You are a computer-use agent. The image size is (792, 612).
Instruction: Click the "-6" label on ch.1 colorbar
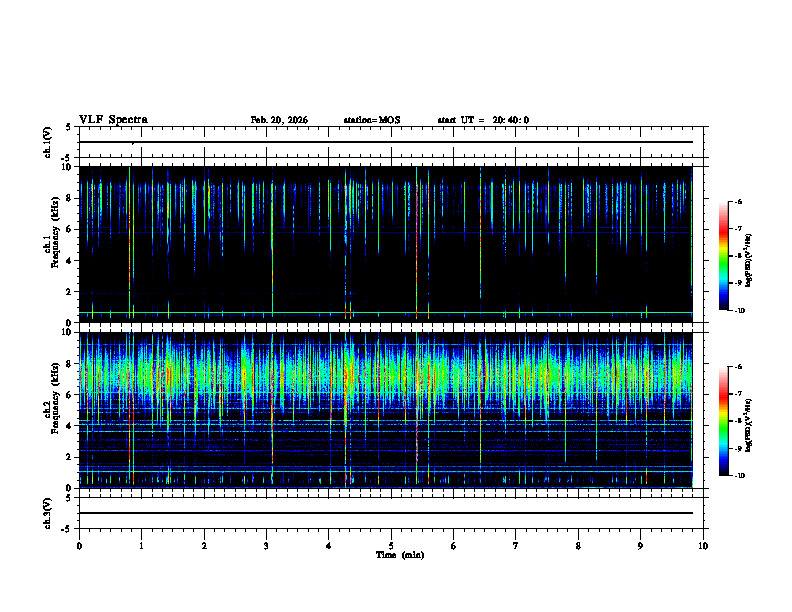(738, 201)
